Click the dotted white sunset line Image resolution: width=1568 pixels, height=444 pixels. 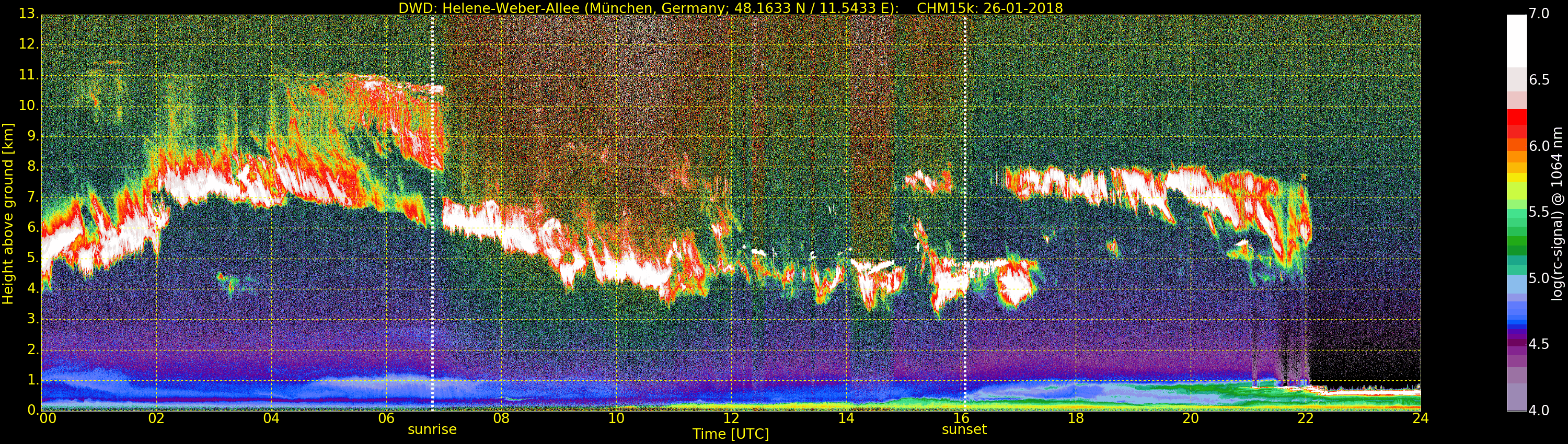point(965,213)
